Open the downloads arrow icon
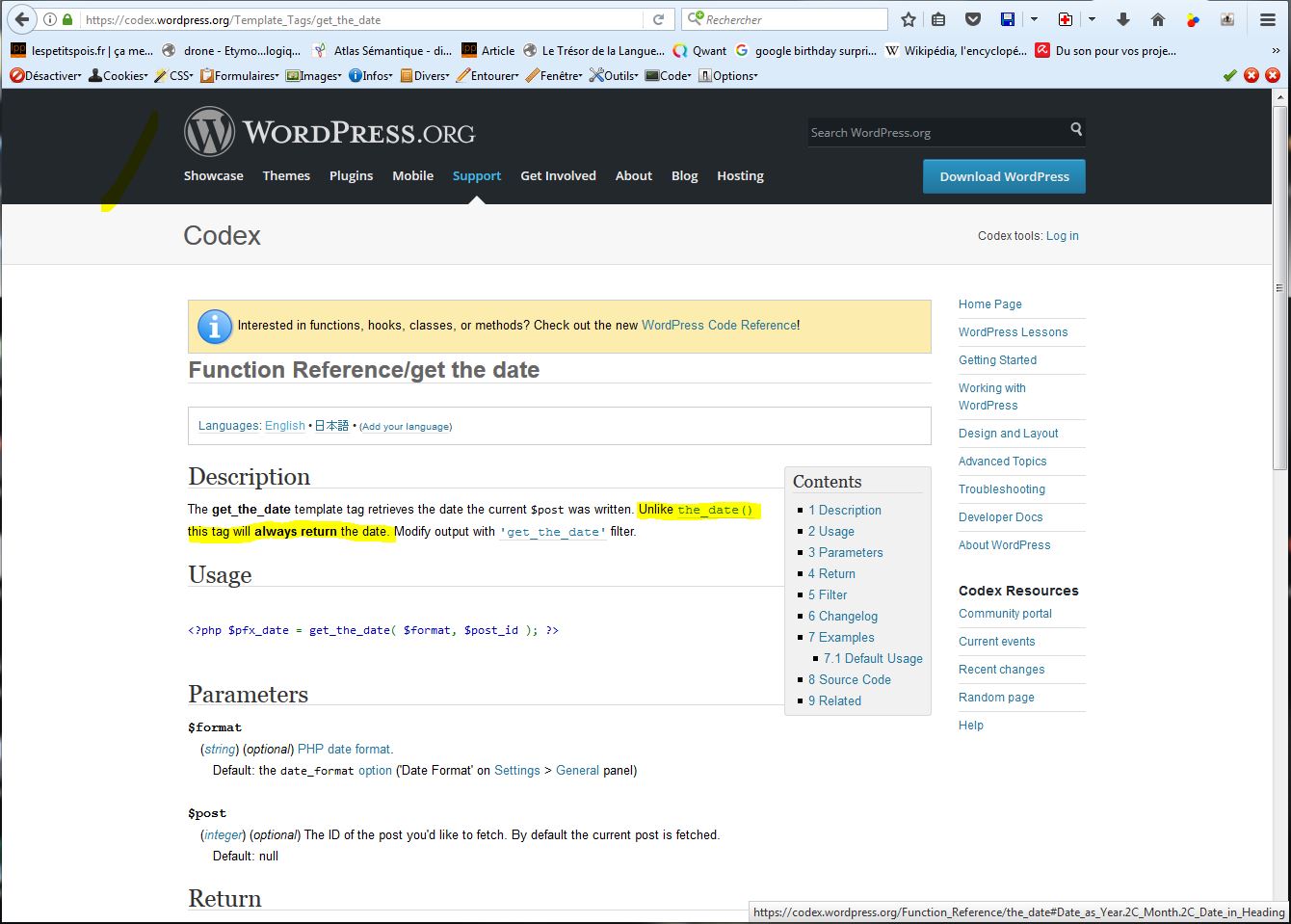This screenshot has width=1291, height=924. point(1122,19)
